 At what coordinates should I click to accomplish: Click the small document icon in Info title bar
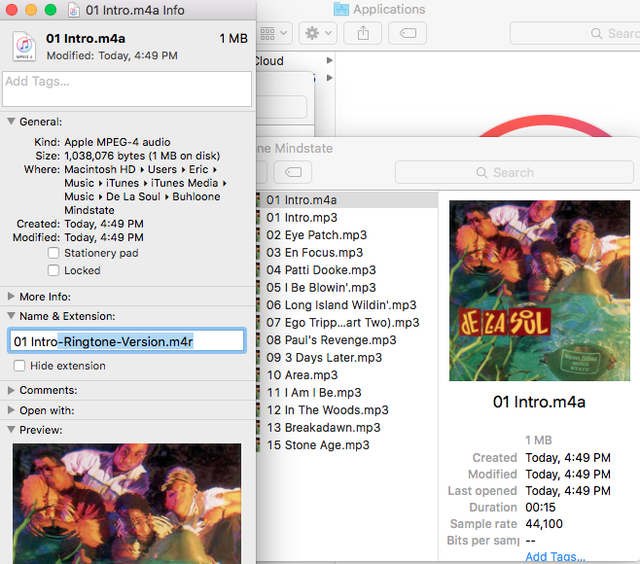[x=75, y=9]
